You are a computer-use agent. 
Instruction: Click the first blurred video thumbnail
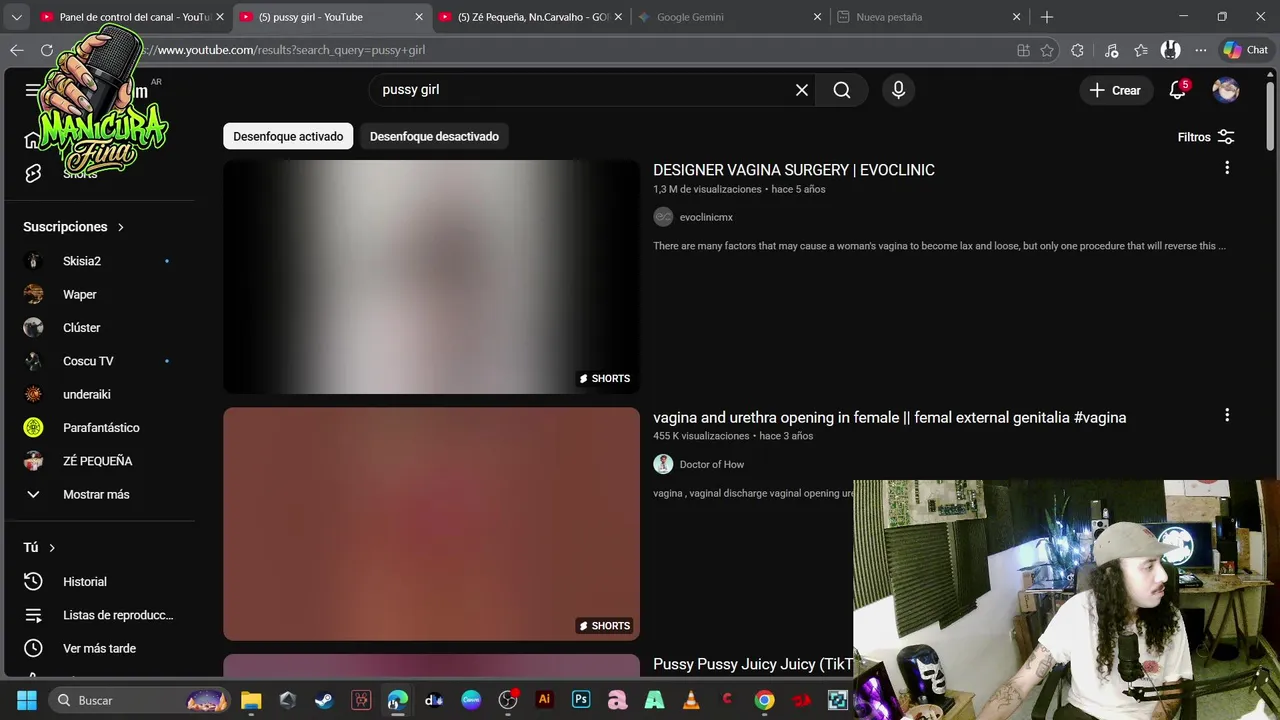[431, 277]
